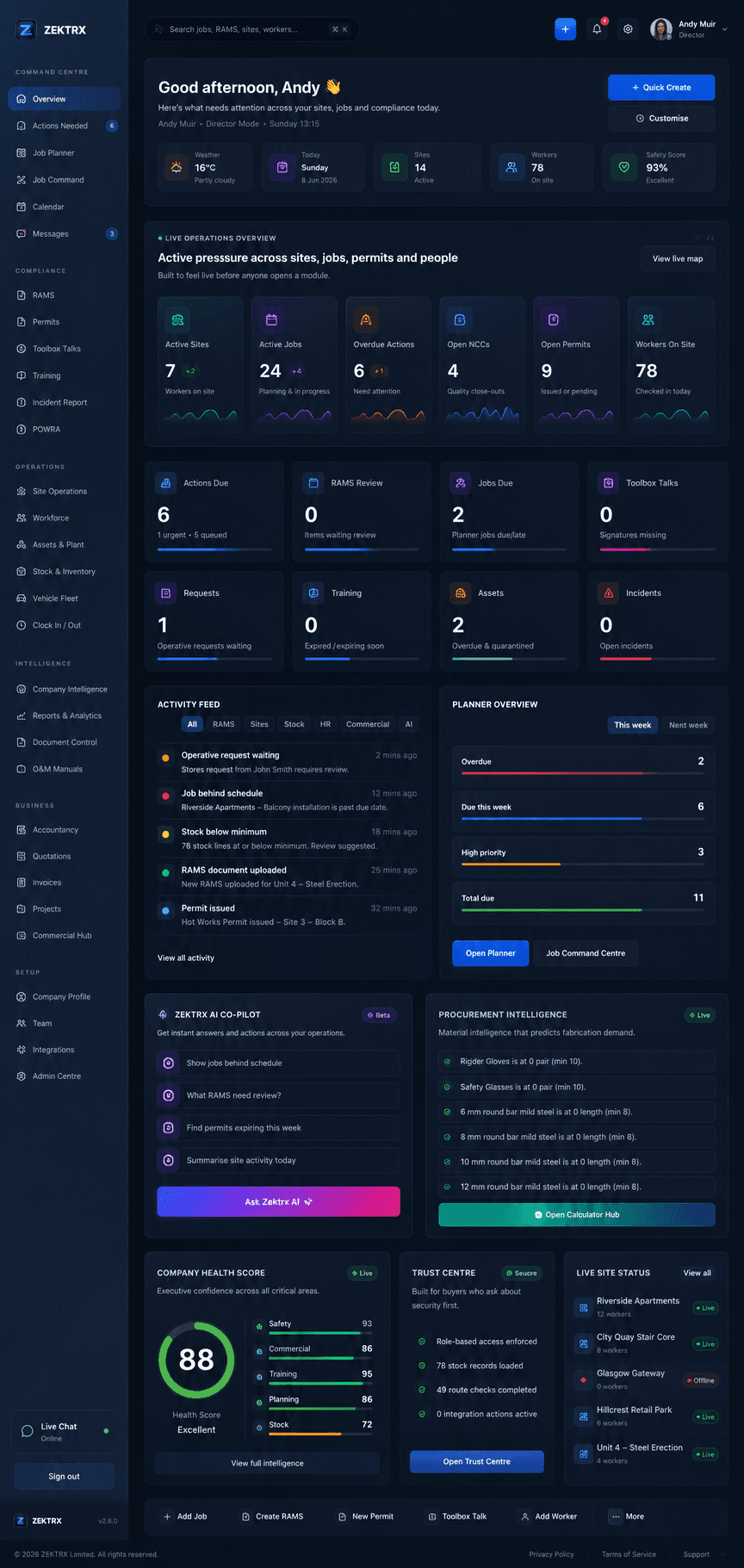
Task: Expand the Andy Muir account dropdown chevron
Action: pyautogui.click(x=724, y=29)
